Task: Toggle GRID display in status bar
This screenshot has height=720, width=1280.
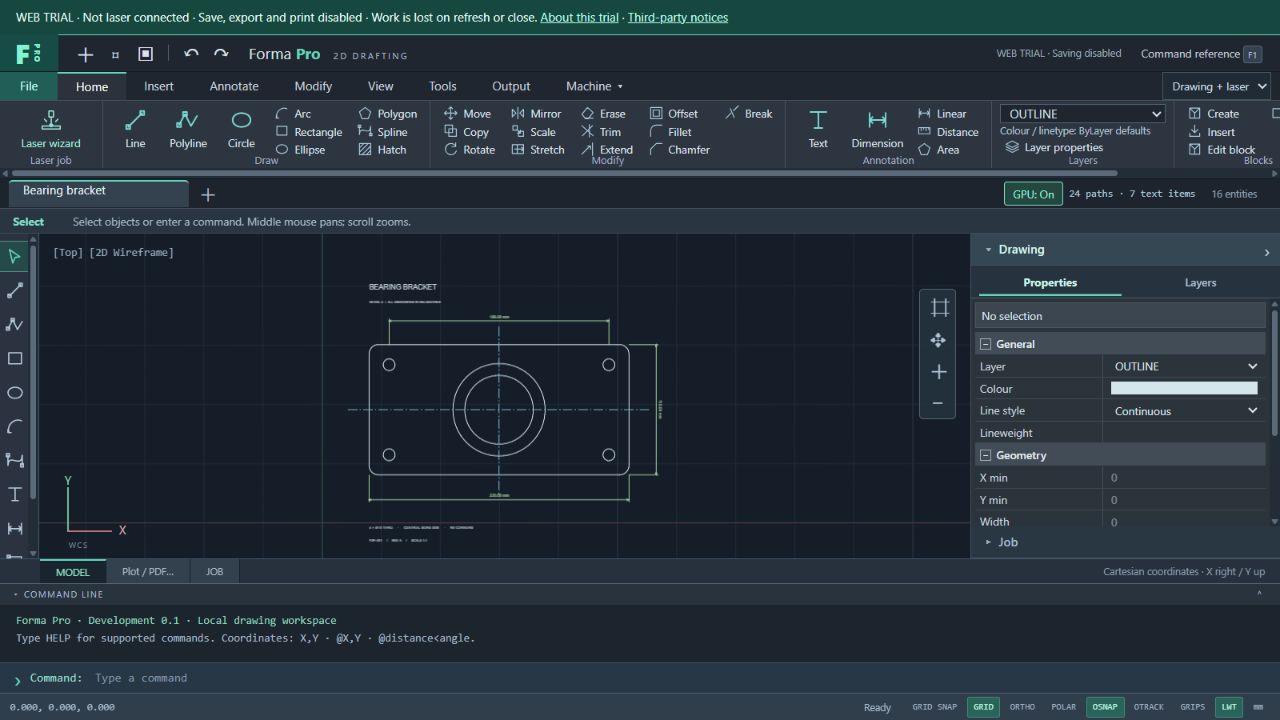Action: (x=984, y=707)
